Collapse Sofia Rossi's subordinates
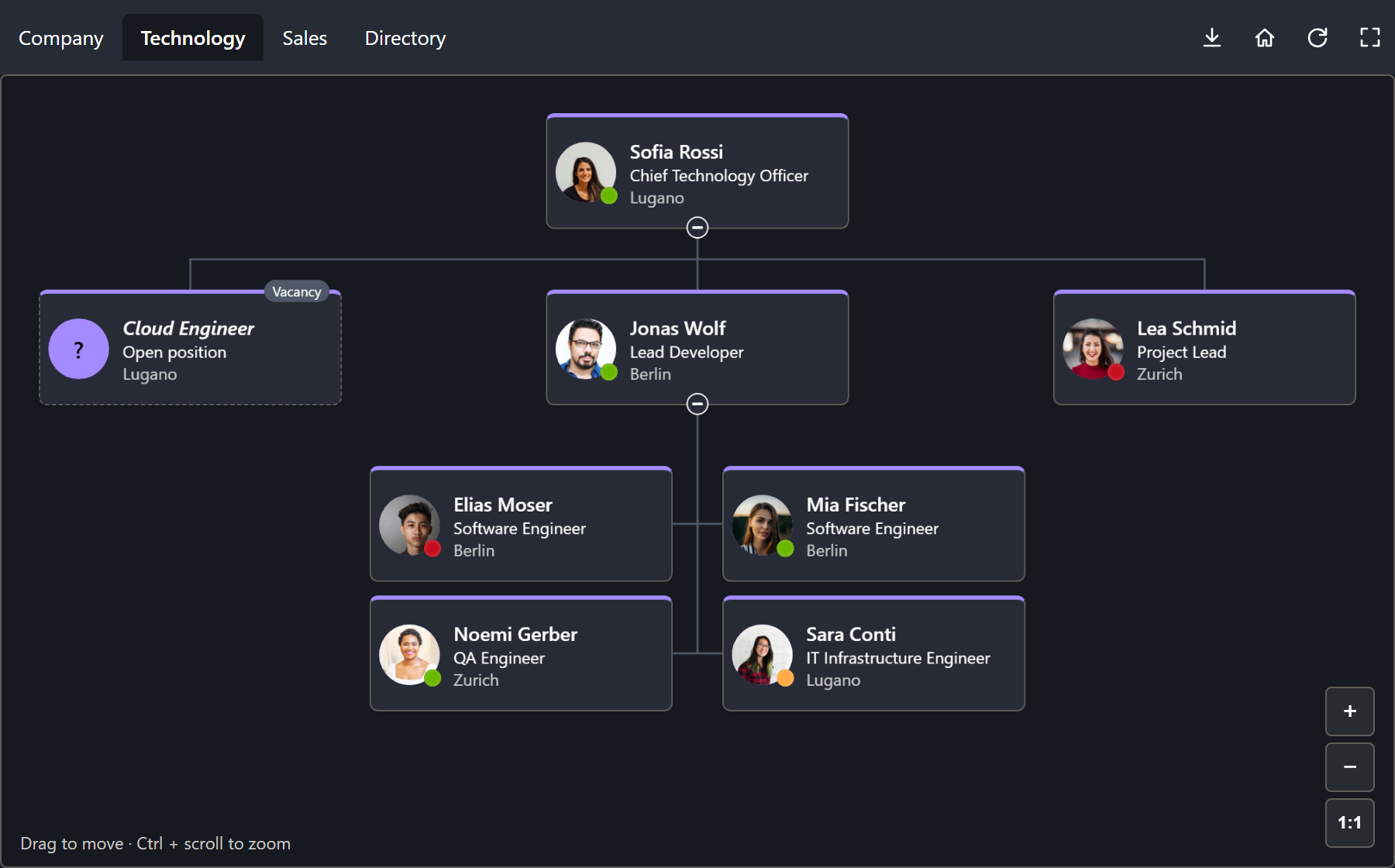Viewport: 1395px width, 868px height. pyautogui.click(x=697, y=227)
